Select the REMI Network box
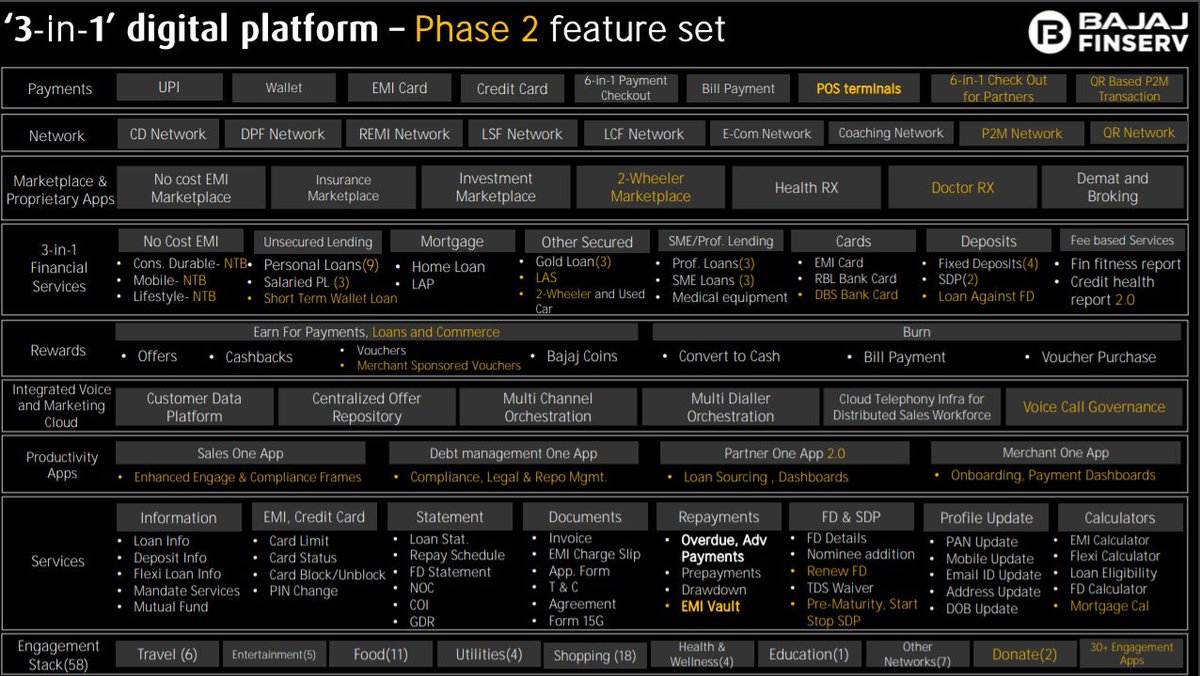The image size is (1200, 676). [x=404, y=133]
